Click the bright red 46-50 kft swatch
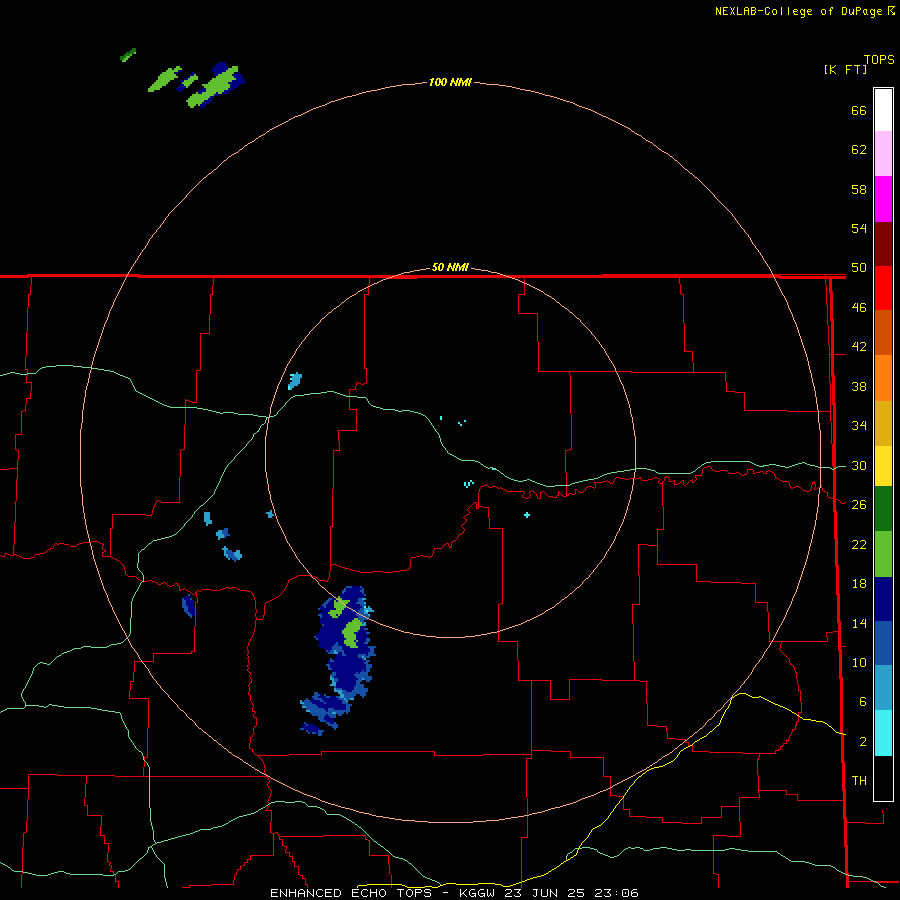 point(883,288)
